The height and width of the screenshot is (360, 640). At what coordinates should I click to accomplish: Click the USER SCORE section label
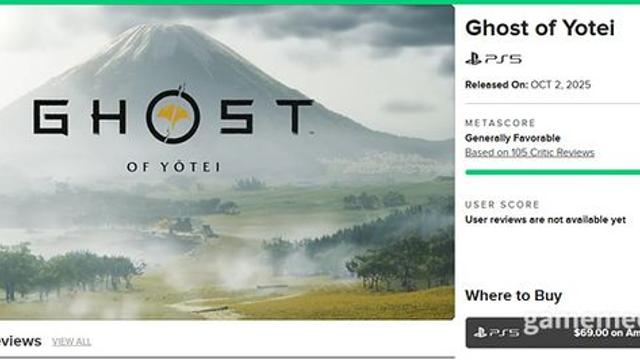[502, 204]
